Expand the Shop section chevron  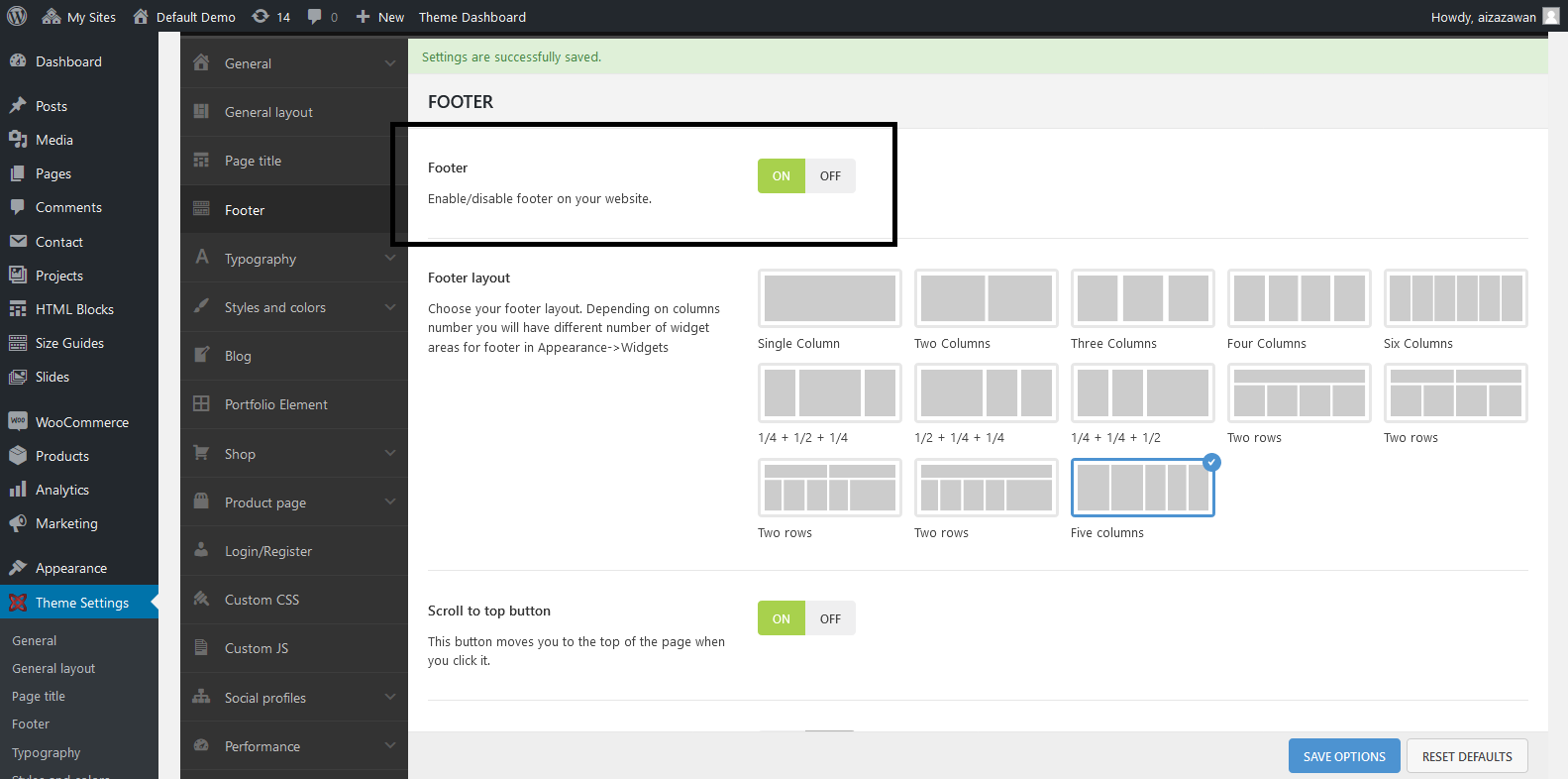(x=390, y=454)
